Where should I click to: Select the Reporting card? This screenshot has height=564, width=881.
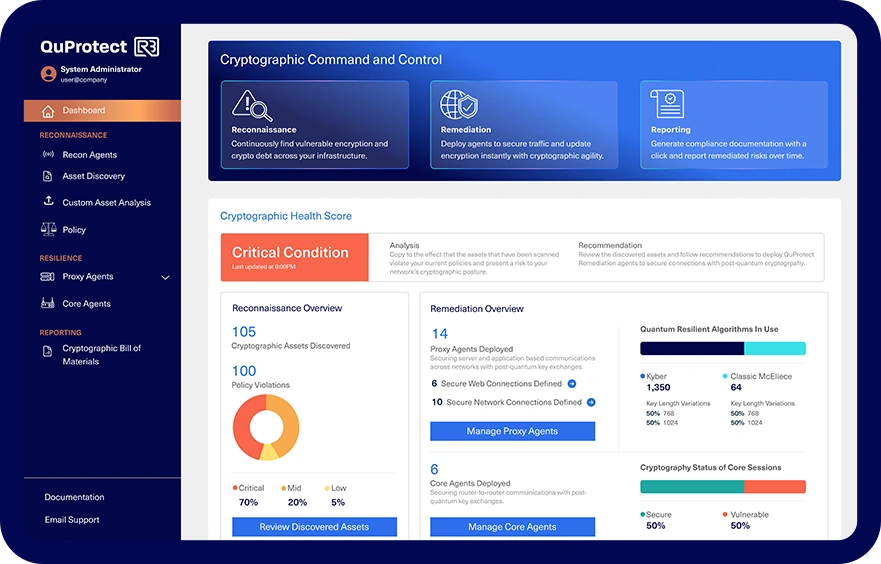pyautogui.click(x=734, y=125)
